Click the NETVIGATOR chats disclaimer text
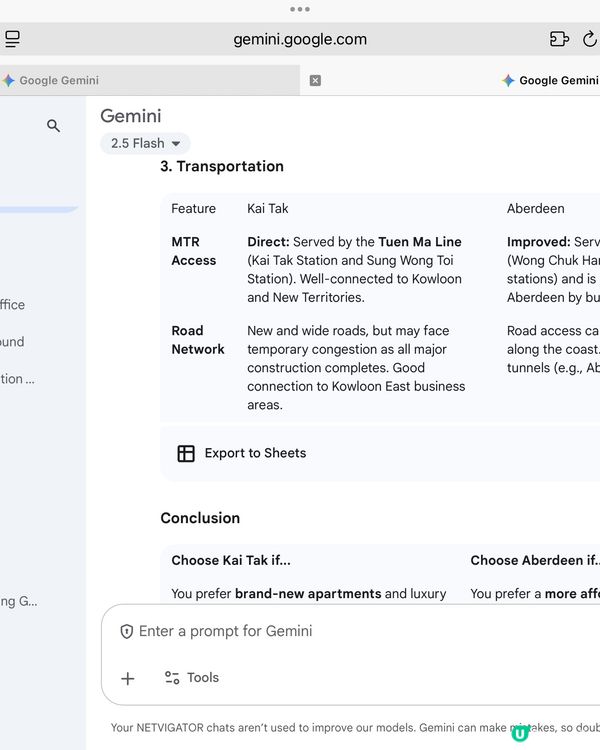The height and width of the screenshot is (750, 600). pos(355,728)
